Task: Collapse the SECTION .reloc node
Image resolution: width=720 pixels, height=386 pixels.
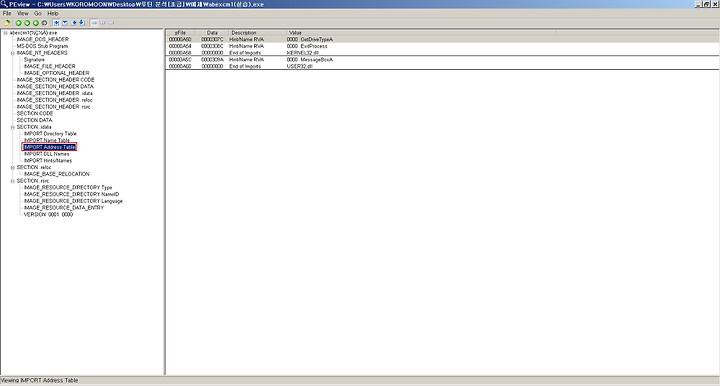Action: (13, 168)
